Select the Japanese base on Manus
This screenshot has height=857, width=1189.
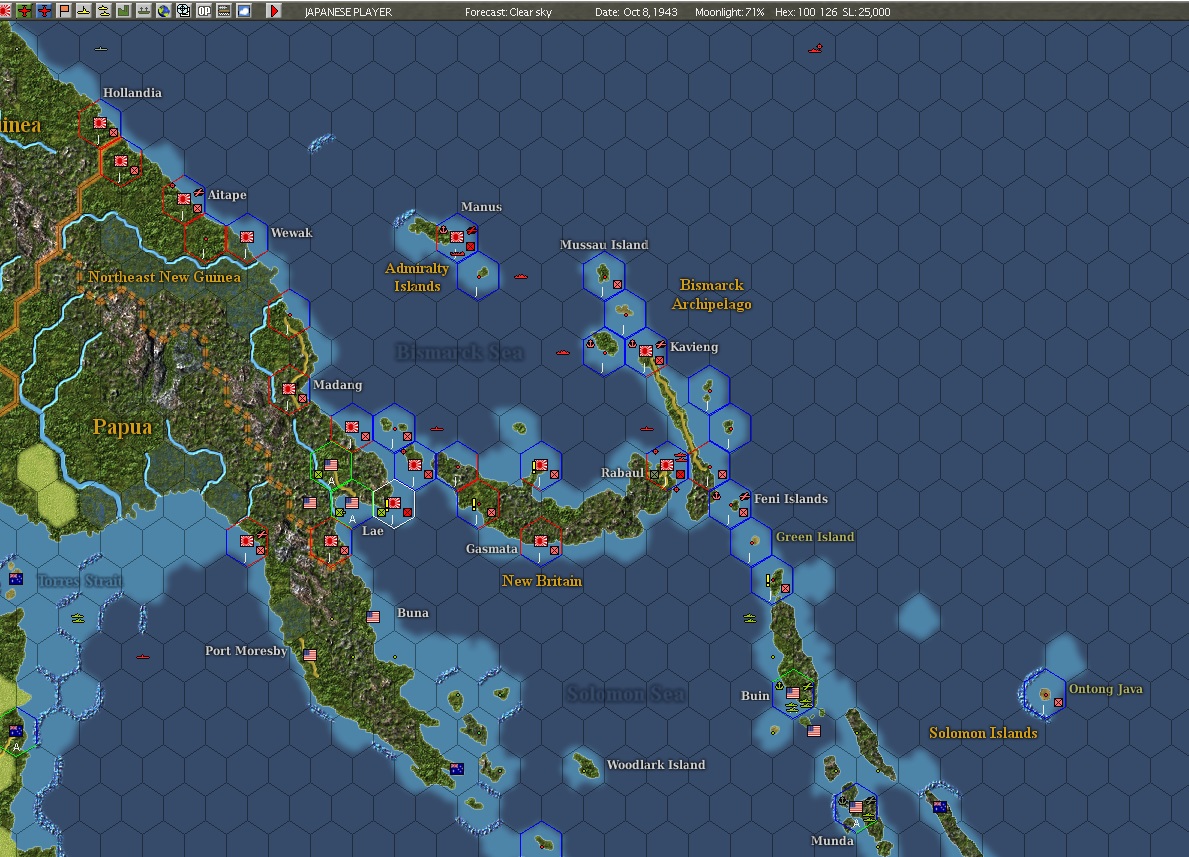click(456, 237)
